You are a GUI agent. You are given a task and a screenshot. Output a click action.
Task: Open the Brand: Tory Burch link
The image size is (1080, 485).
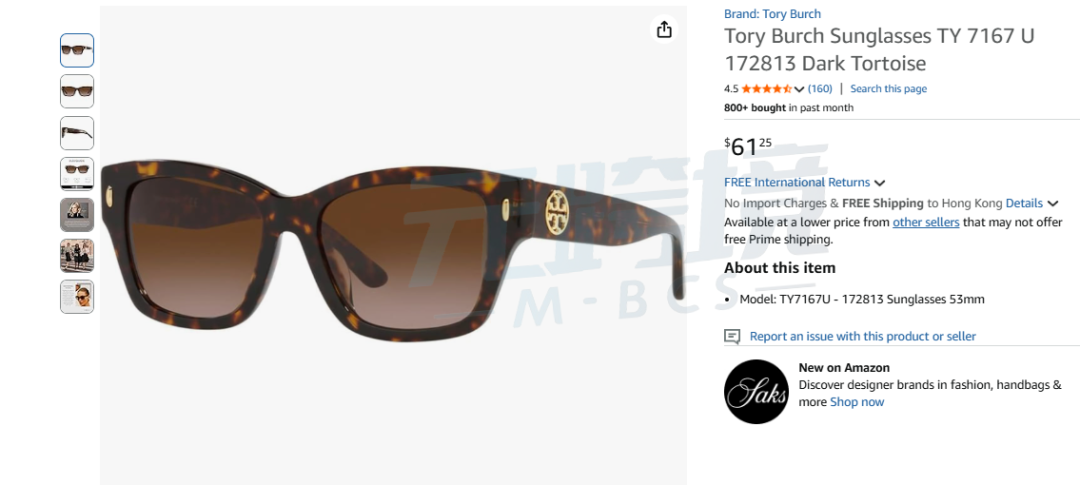[772, 14]
